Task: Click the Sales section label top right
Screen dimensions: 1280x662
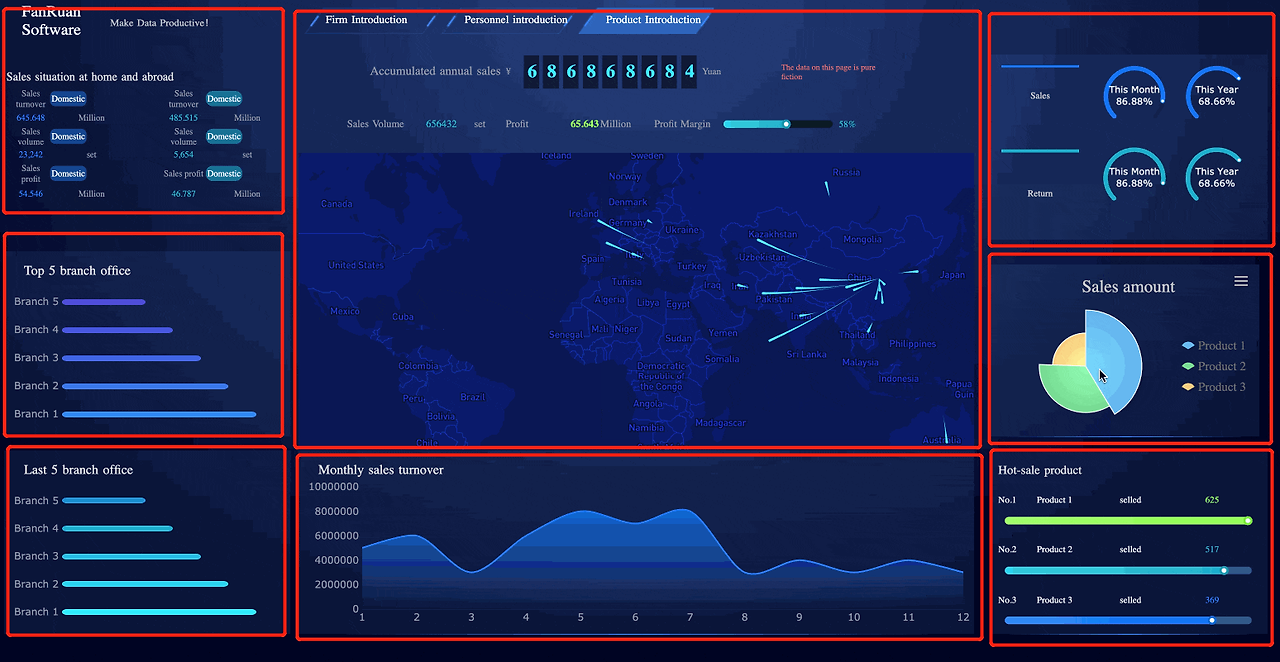Action: (x=1039, y=95)
